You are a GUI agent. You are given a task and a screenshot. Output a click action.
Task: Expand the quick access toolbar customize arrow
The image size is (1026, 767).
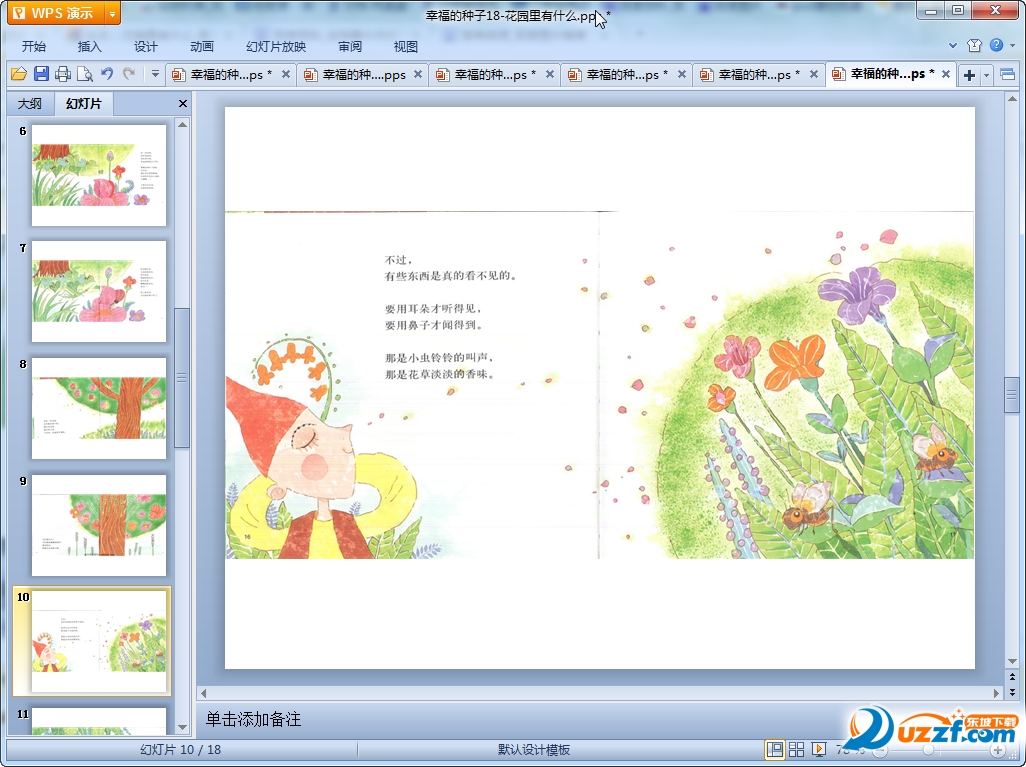click(155, 74)
